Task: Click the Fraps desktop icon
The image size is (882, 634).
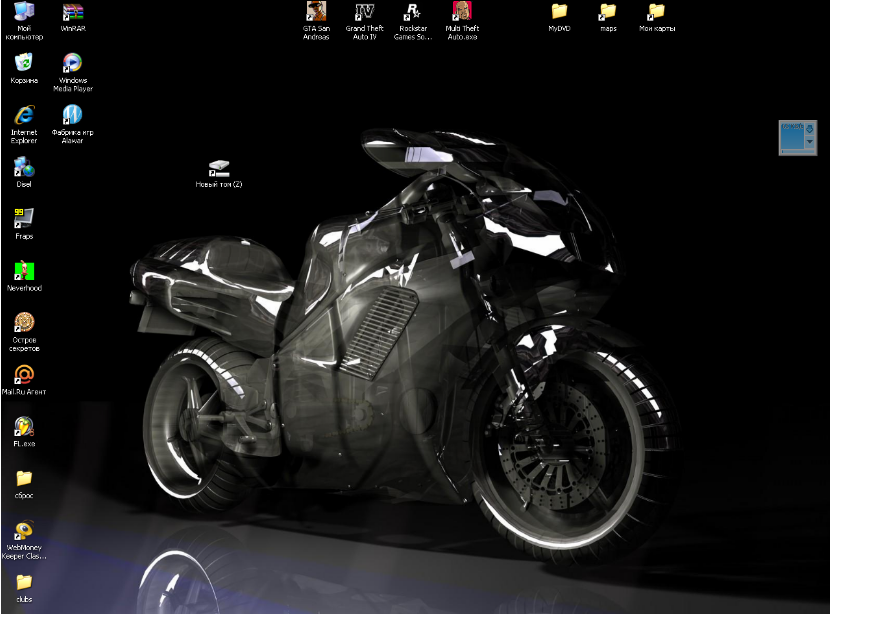Action: tap(24, 218)
